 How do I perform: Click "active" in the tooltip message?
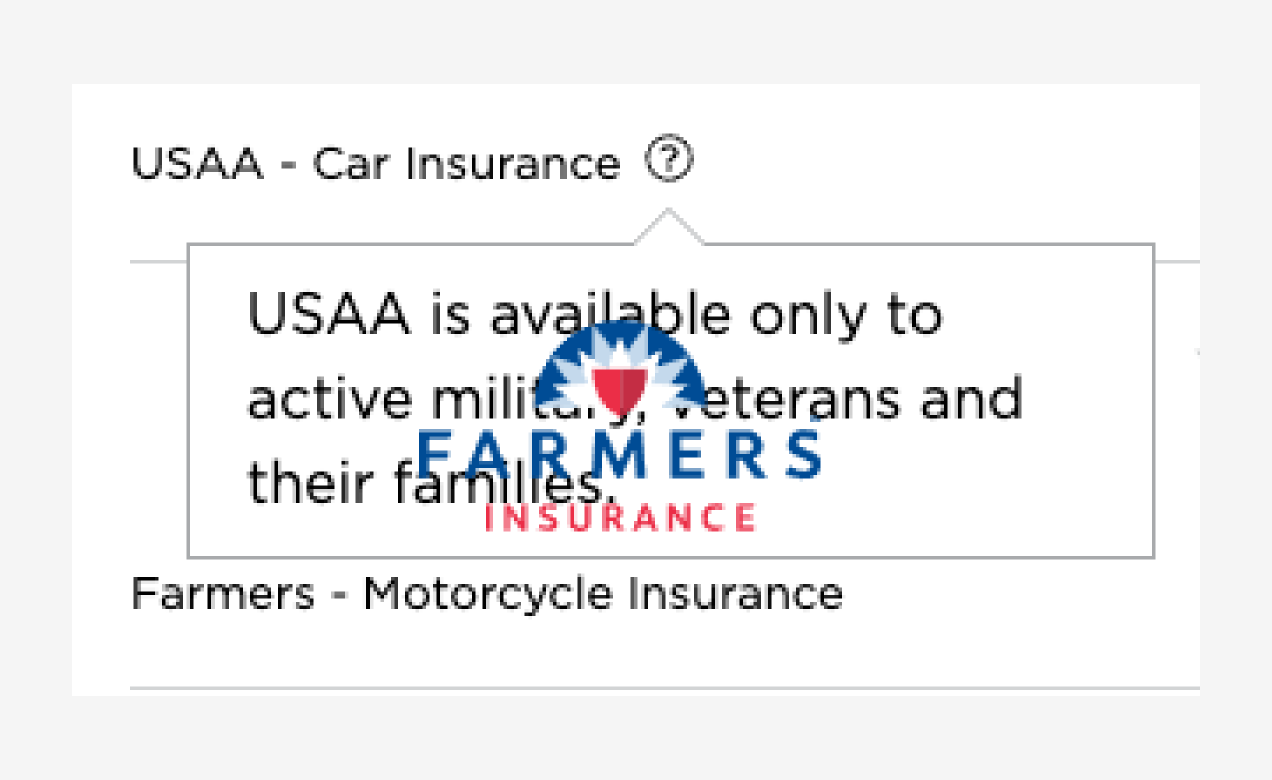tap(329, 400)
